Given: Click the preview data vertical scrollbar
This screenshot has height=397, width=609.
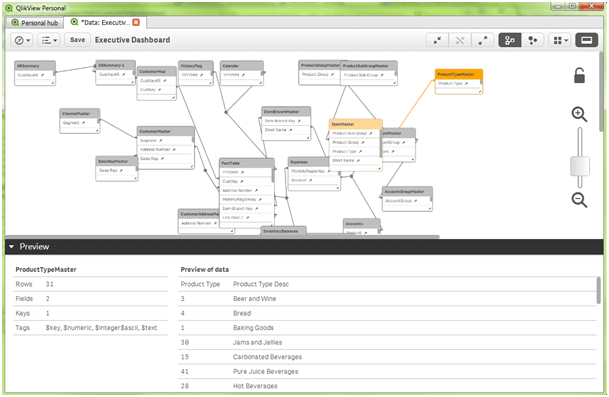Looking at the screenshot, I should [599, 291].
